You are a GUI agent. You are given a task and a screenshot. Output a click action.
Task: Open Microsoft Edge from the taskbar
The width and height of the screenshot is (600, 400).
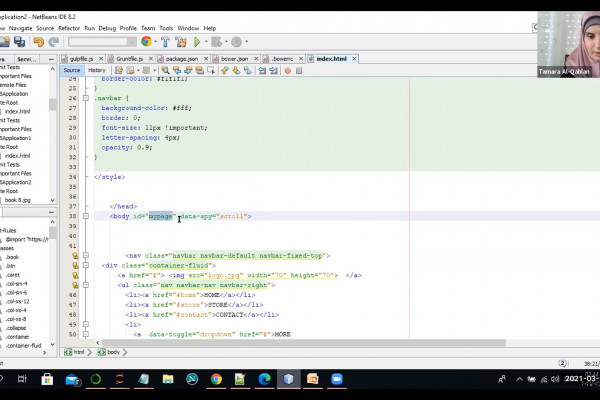[265, 380]
